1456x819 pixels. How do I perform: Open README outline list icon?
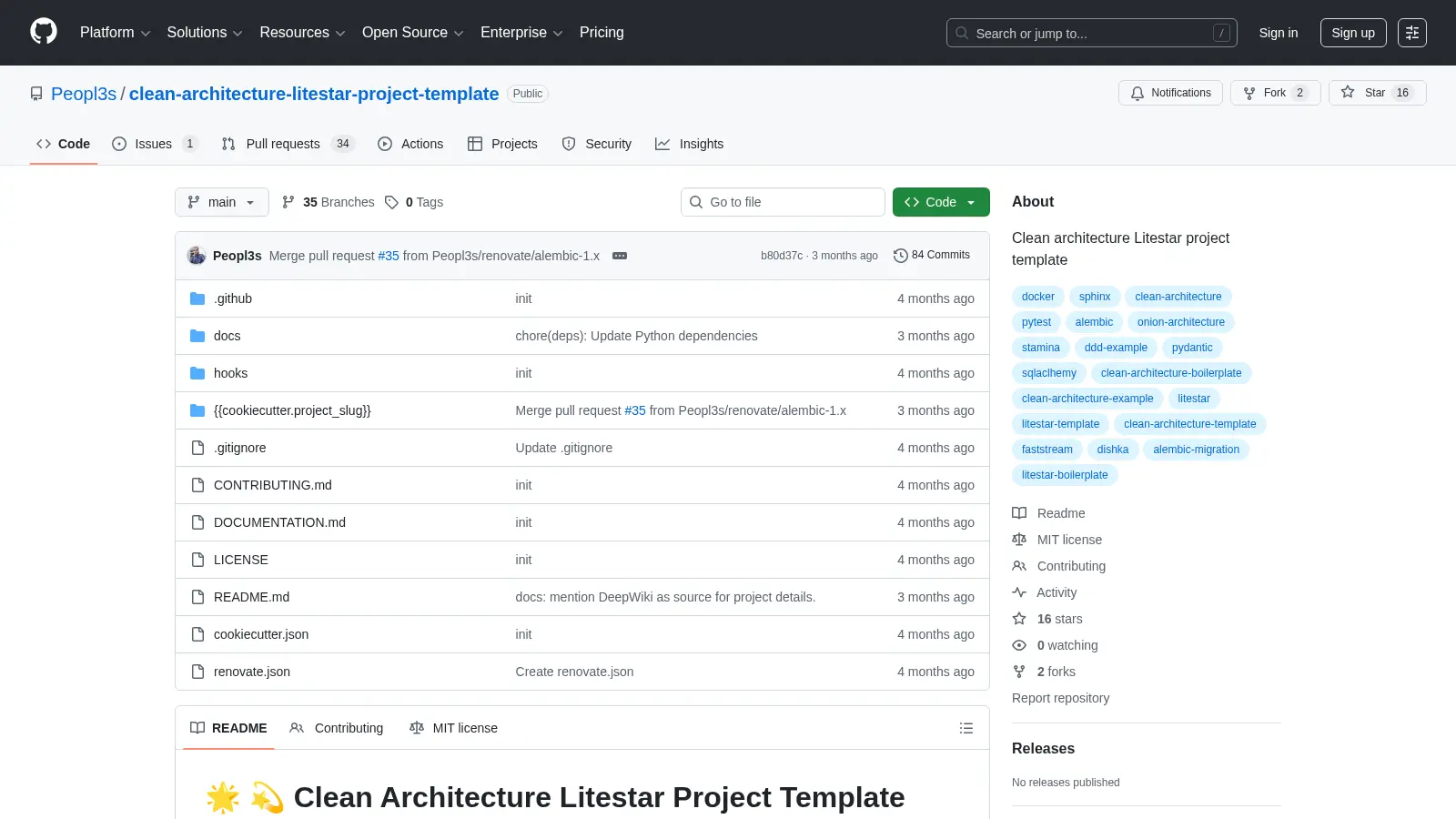pos(966,728)
